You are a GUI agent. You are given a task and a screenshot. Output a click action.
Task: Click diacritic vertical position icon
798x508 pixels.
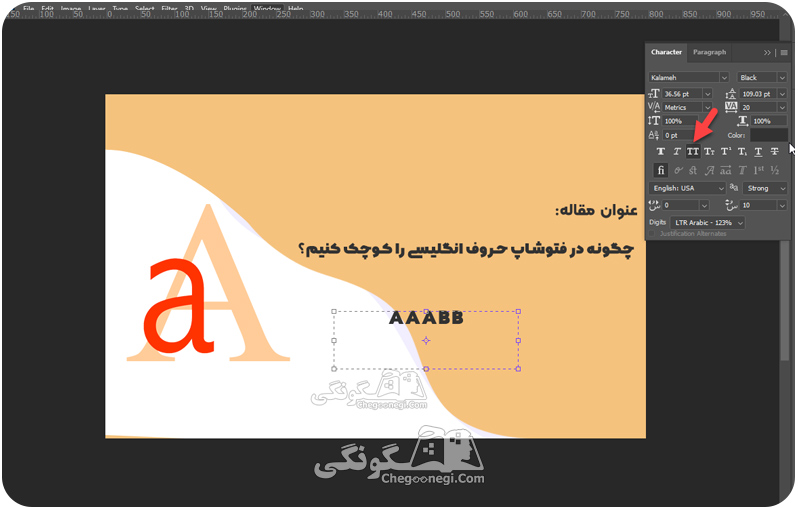[731, 205]
